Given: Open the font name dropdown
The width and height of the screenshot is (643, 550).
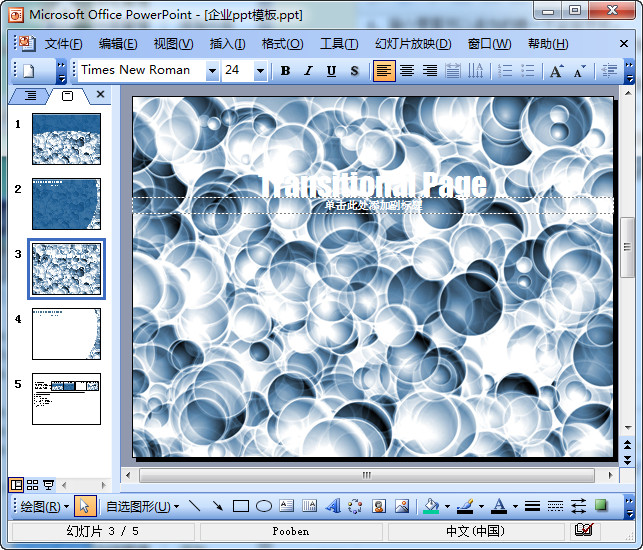Looking at the screenshot, I should click(212, 71).
